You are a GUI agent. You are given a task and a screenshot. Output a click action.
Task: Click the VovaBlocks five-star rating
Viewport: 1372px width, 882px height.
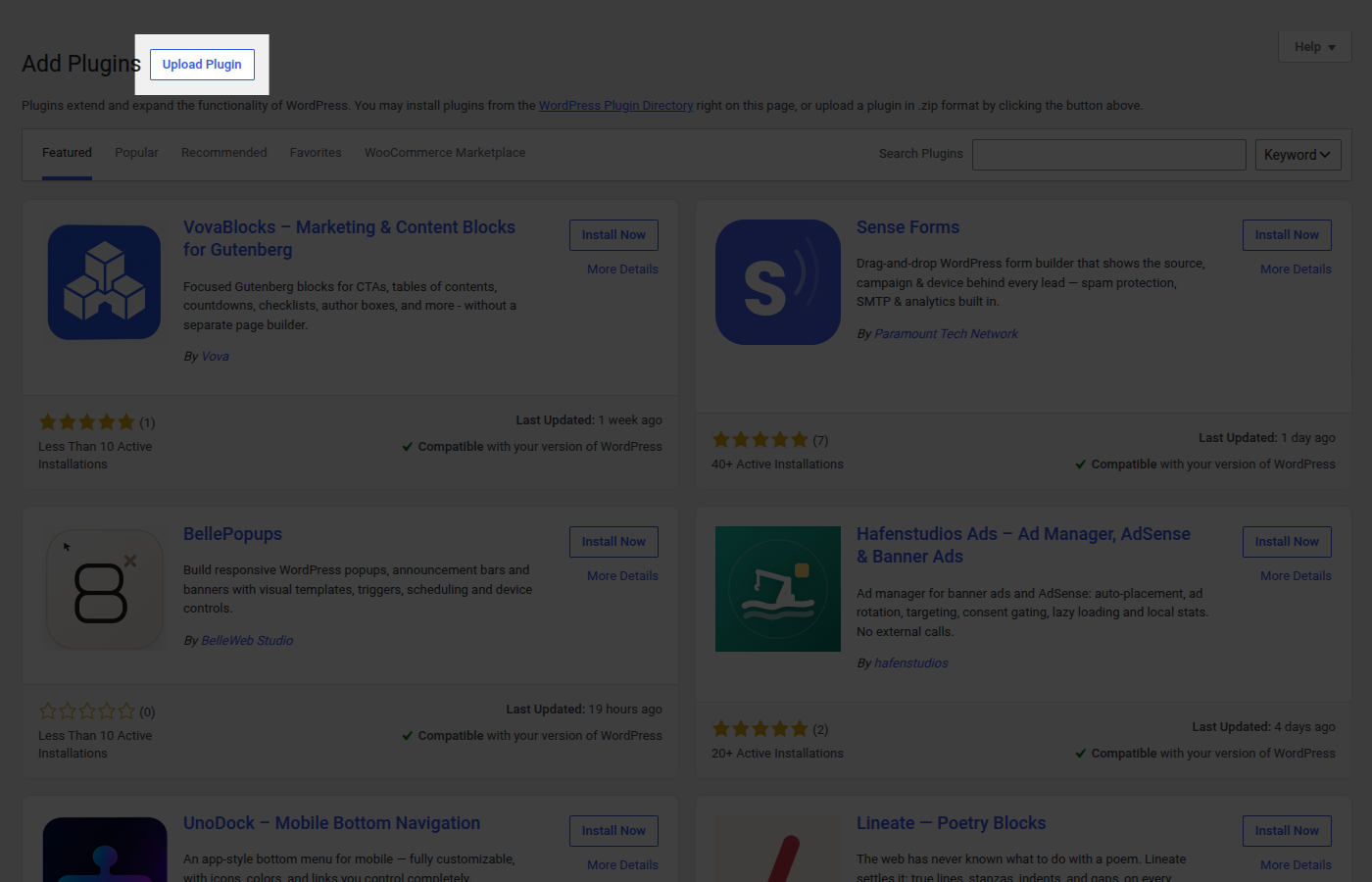[87, 422]
